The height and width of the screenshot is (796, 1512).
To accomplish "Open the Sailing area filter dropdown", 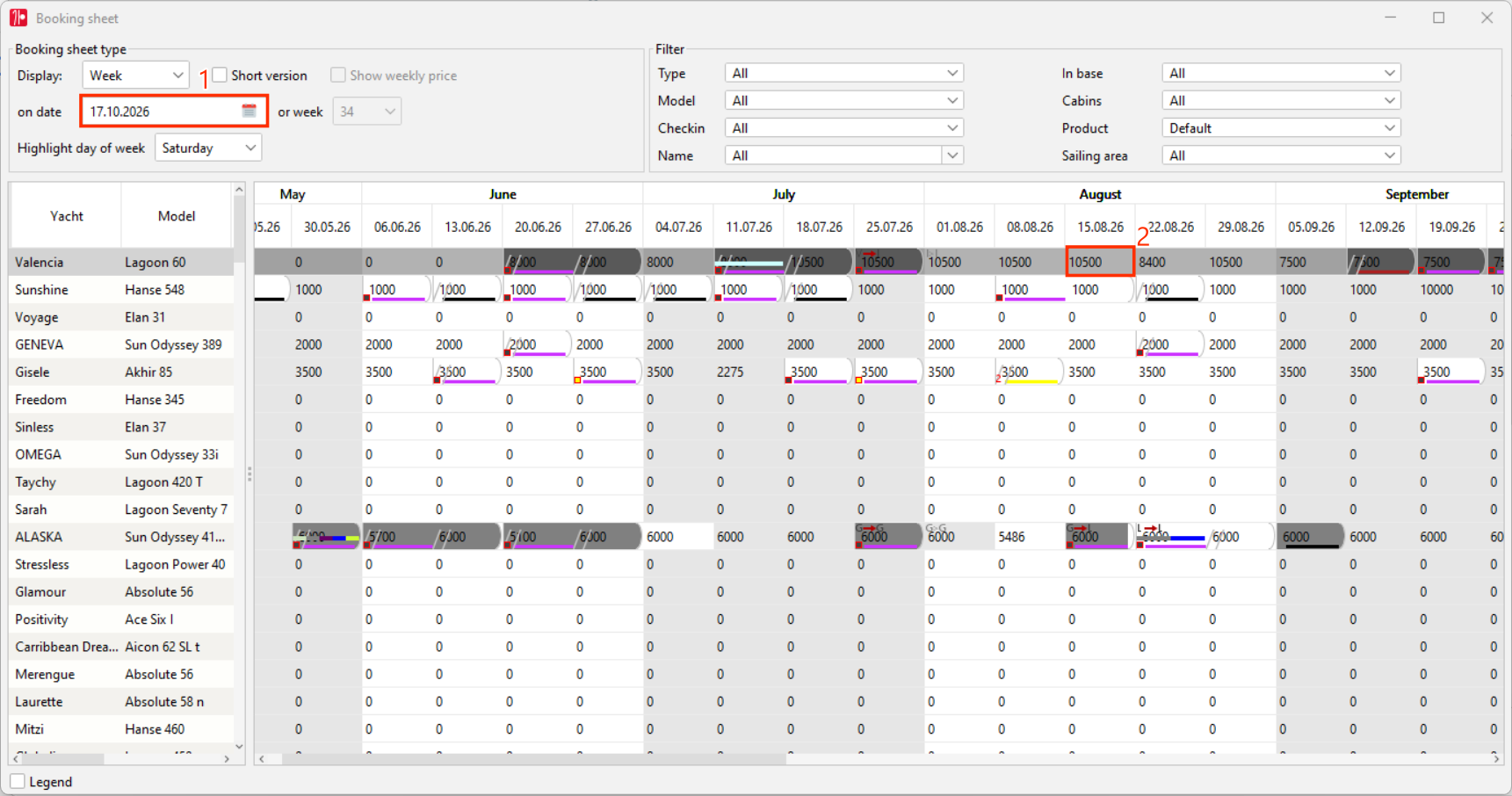I will 1281,156.
